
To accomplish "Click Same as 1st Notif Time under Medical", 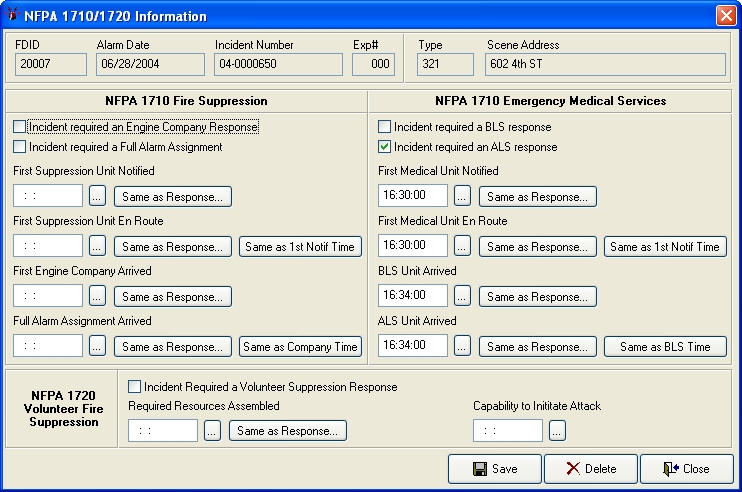I will coord(665,246).
